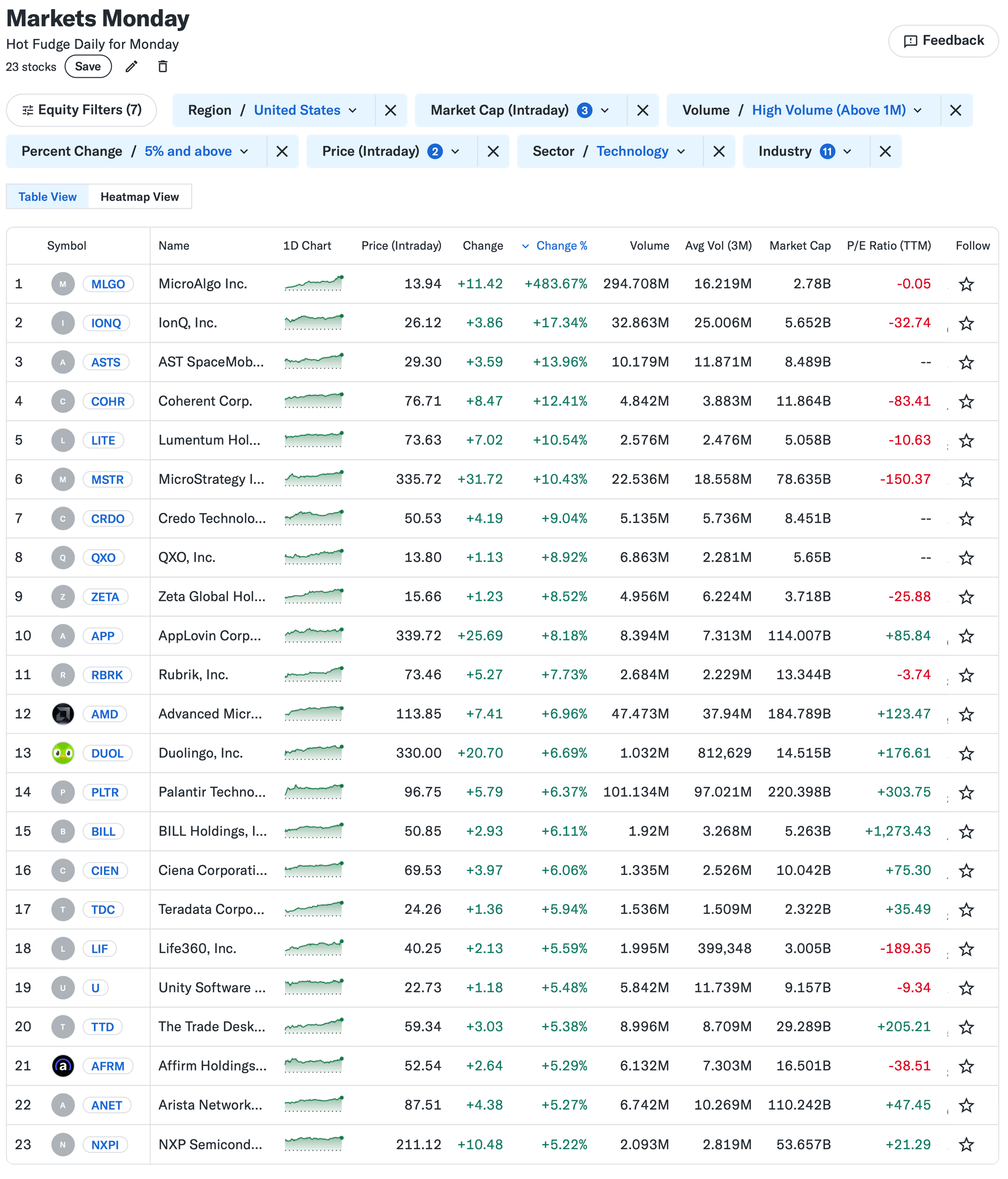Switch to Heatmap View
Viewport: 1008px width, 1179px height.
tap(140, 196)
